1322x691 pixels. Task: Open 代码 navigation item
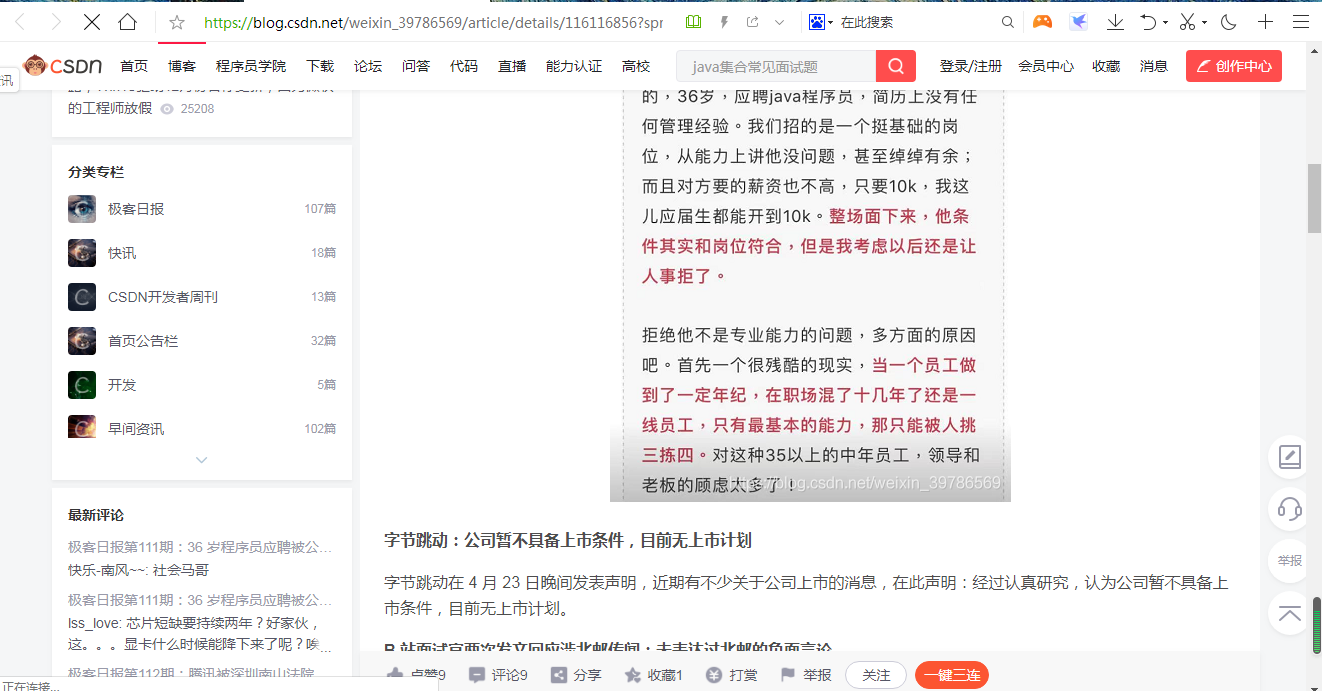[x=464, y=66]
